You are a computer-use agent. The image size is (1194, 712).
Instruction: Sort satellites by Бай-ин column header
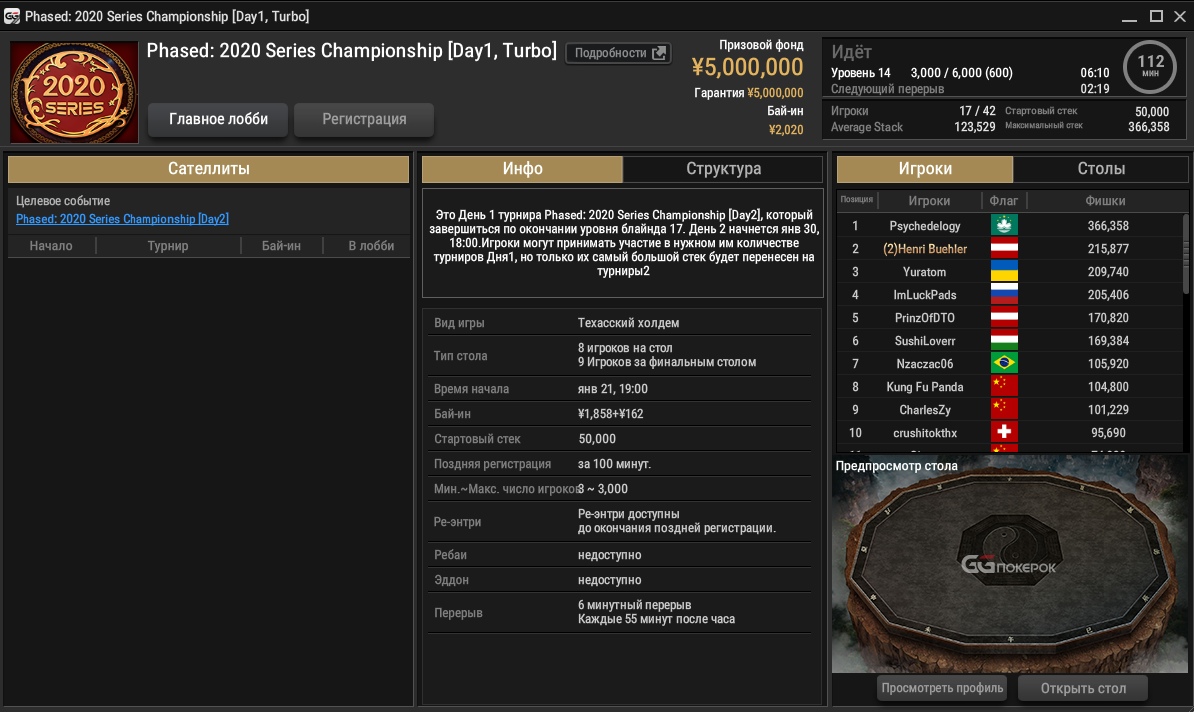click(281, 246)
